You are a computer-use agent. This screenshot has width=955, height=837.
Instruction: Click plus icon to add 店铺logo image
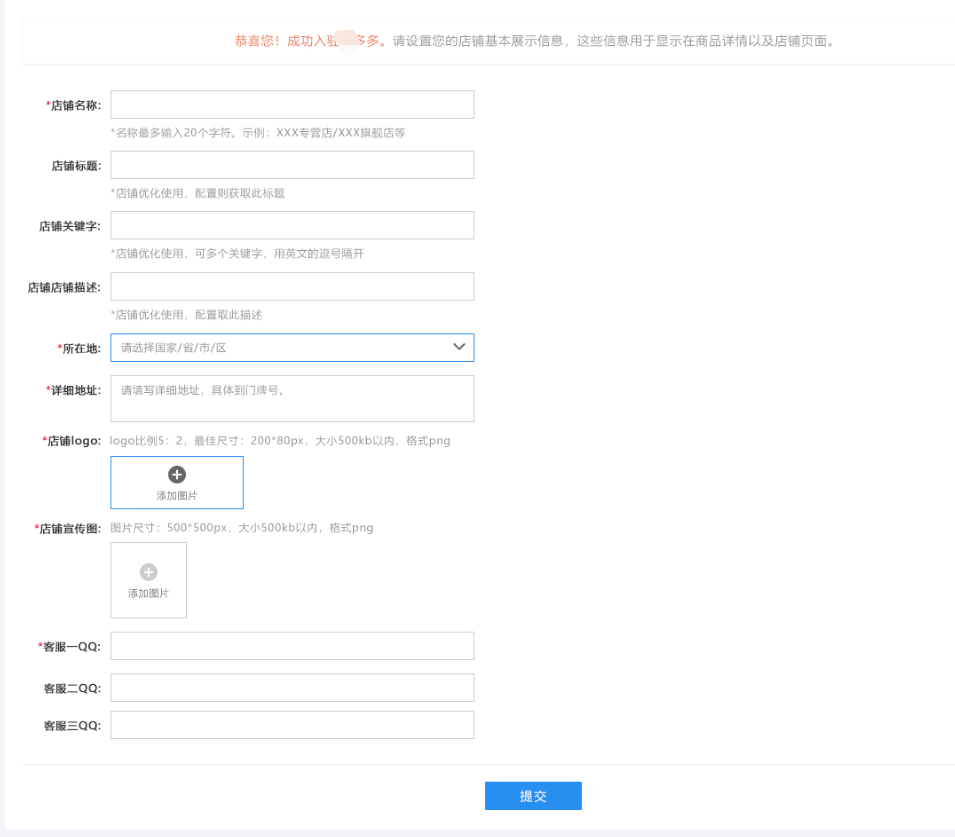[x=177, y=475]
